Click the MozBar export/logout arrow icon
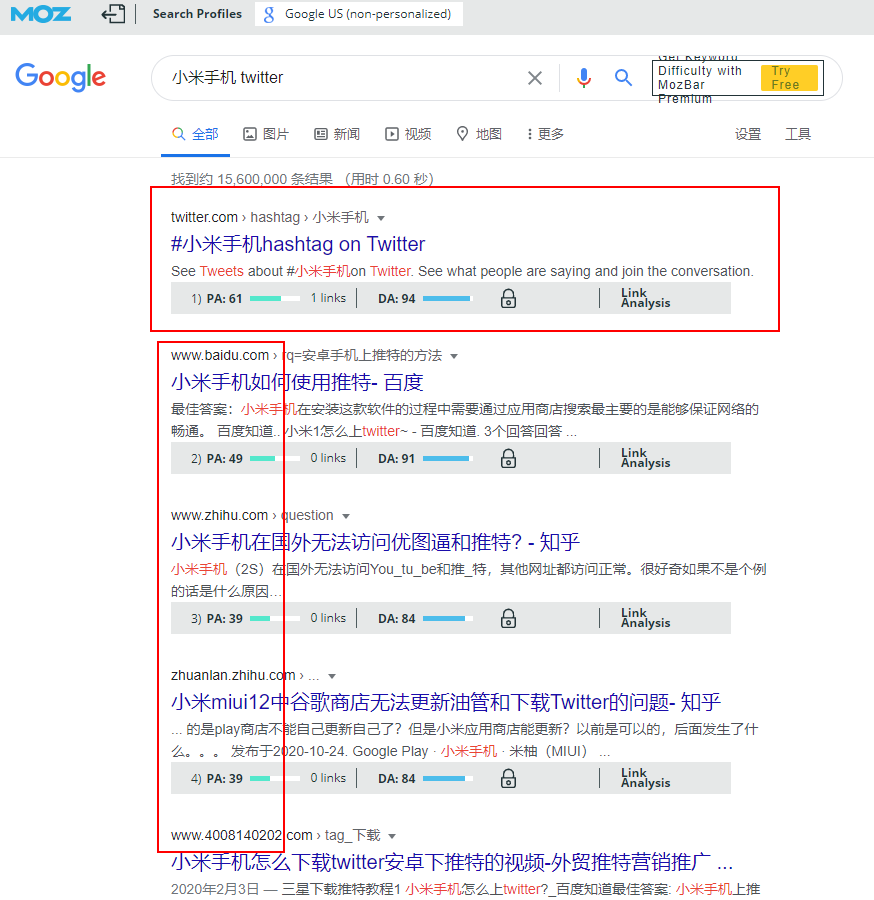874x900 pixels. tap(113, 14)
